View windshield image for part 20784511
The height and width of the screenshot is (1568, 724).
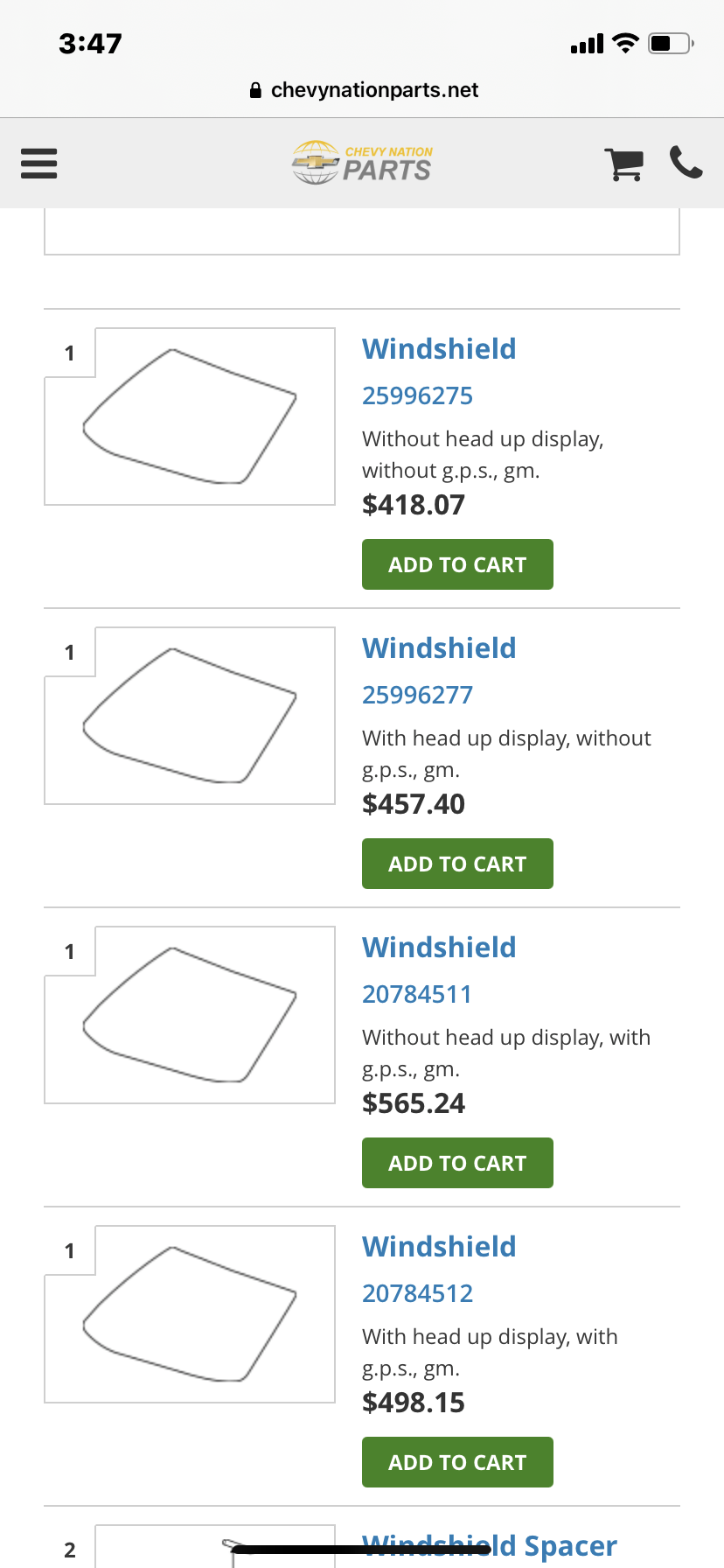point(191,1015)
